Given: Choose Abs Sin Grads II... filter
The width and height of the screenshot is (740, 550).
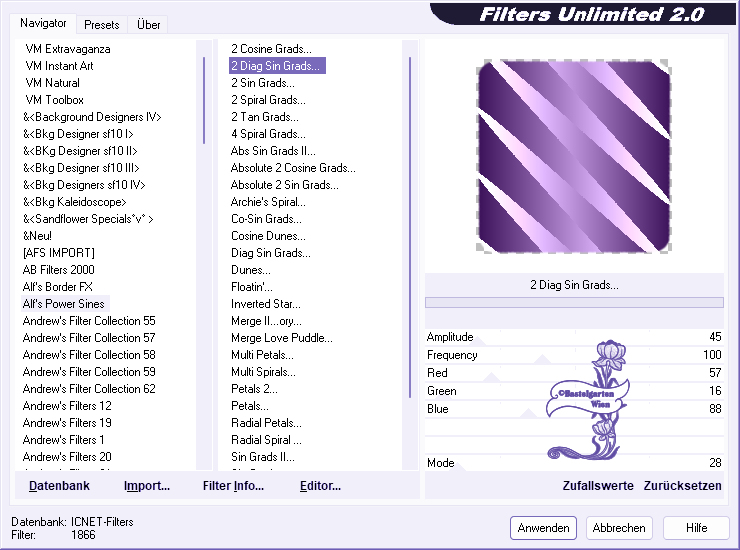Looking at the screenshot, I should tap(273, 151).
